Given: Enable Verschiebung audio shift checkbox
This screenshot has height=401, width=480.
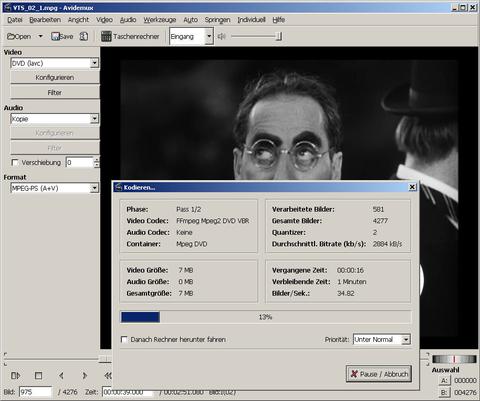Looking at the screenshot, I should click(15, 162).
